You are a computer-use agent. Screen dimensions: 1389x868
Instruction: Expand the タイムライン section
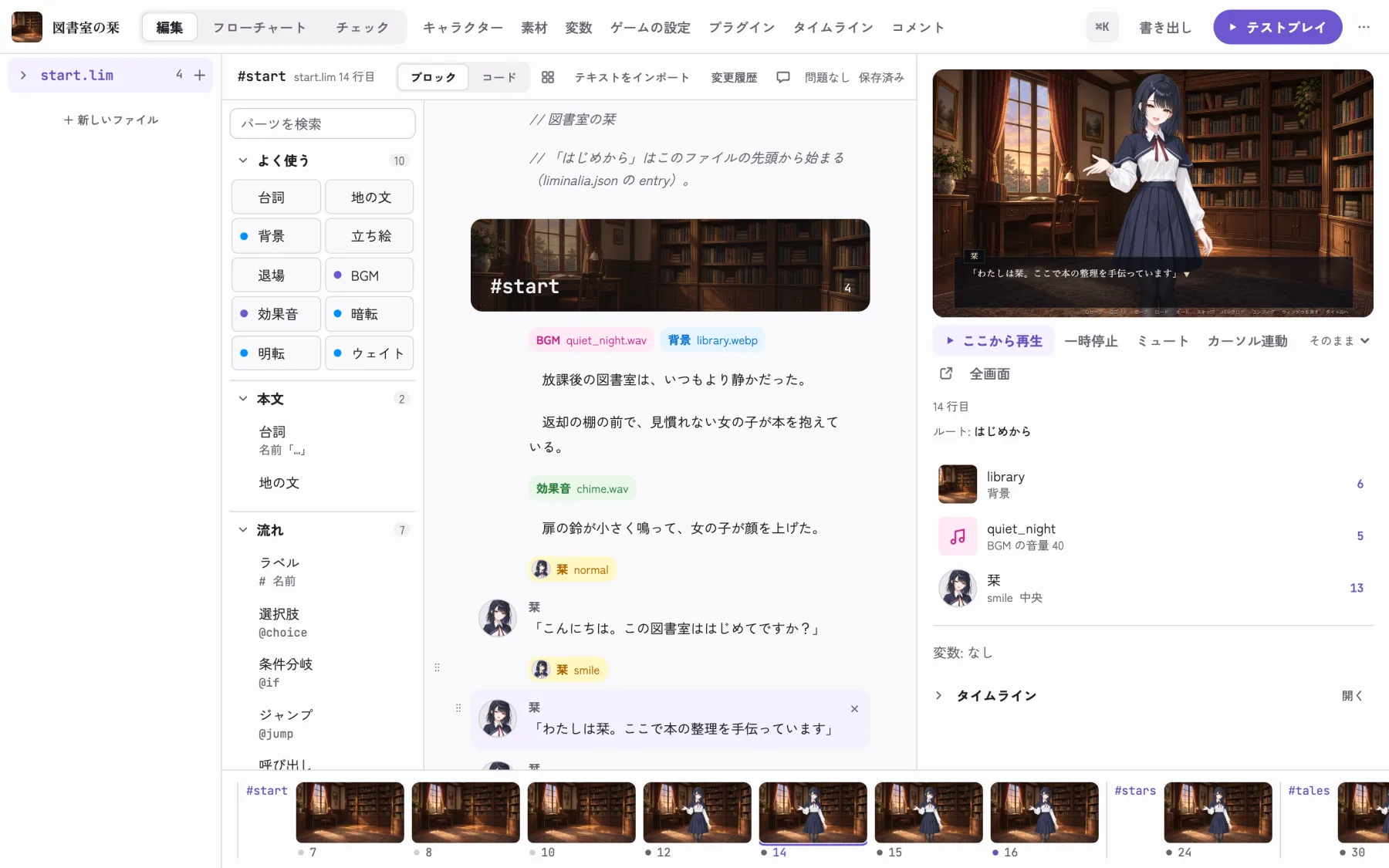tap(938, 695)
